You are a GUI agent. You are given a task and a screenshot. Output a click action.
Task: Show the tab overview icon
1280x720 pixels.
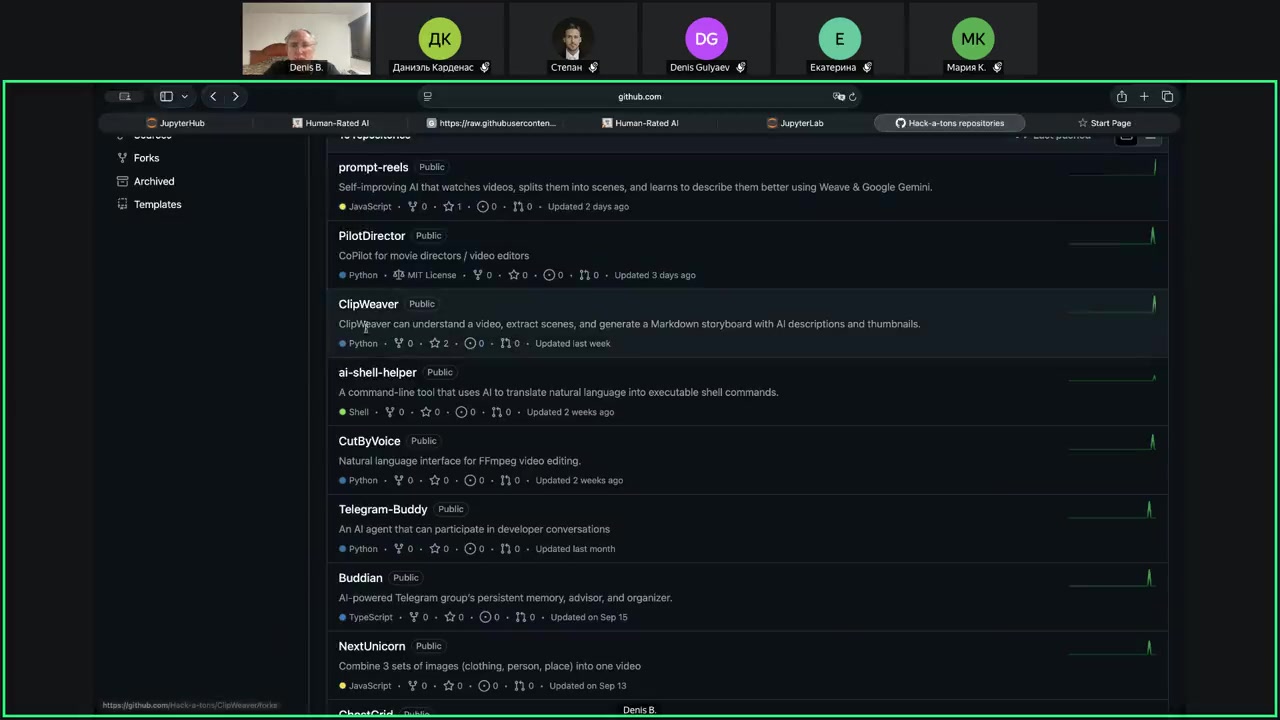[x=1167, y=97]
